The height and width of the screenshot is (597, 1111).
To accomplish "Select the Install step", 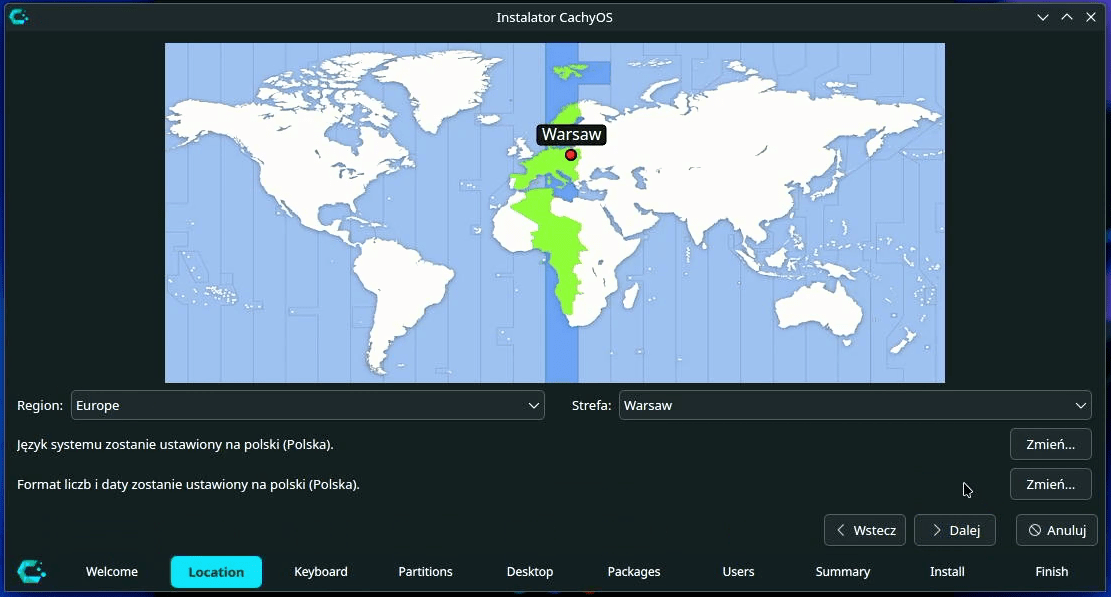I will tap(947, 572).
